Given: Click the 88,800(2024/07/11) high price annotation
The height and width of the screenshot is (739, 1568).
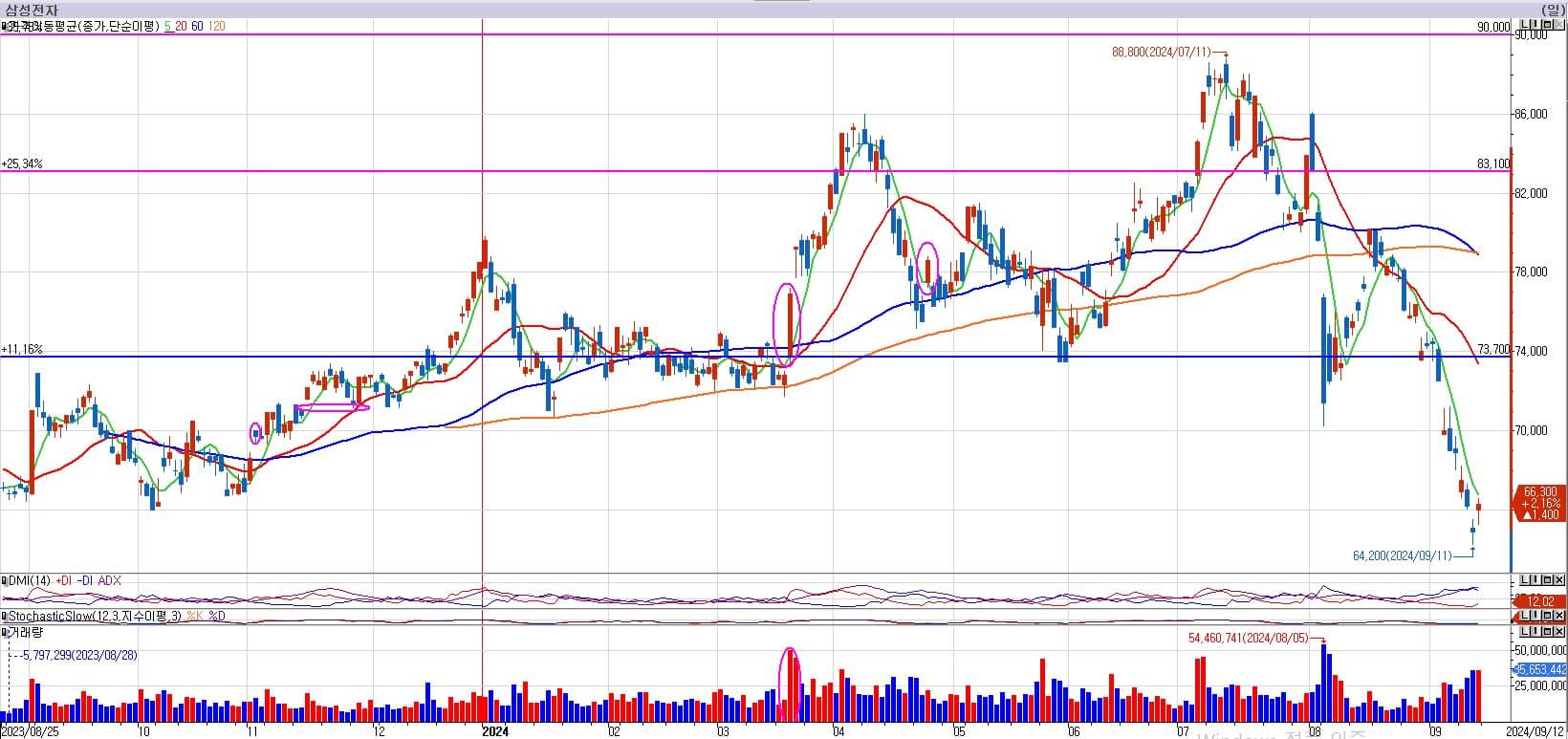Looking at the screenshot, I should [1161, 54].
